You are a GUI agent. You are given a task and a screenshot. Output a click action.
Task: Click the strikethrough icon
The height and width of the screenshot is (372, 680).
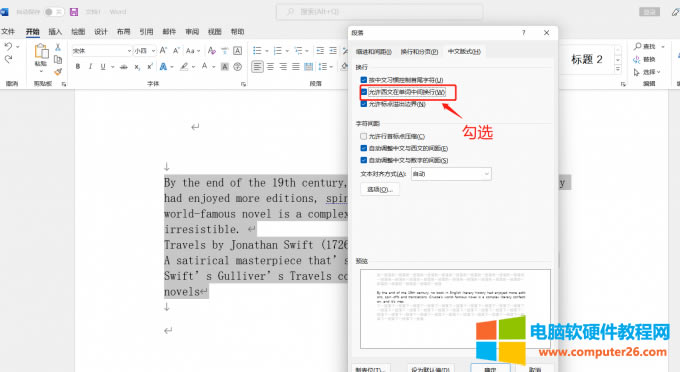(x=124, y=67)
